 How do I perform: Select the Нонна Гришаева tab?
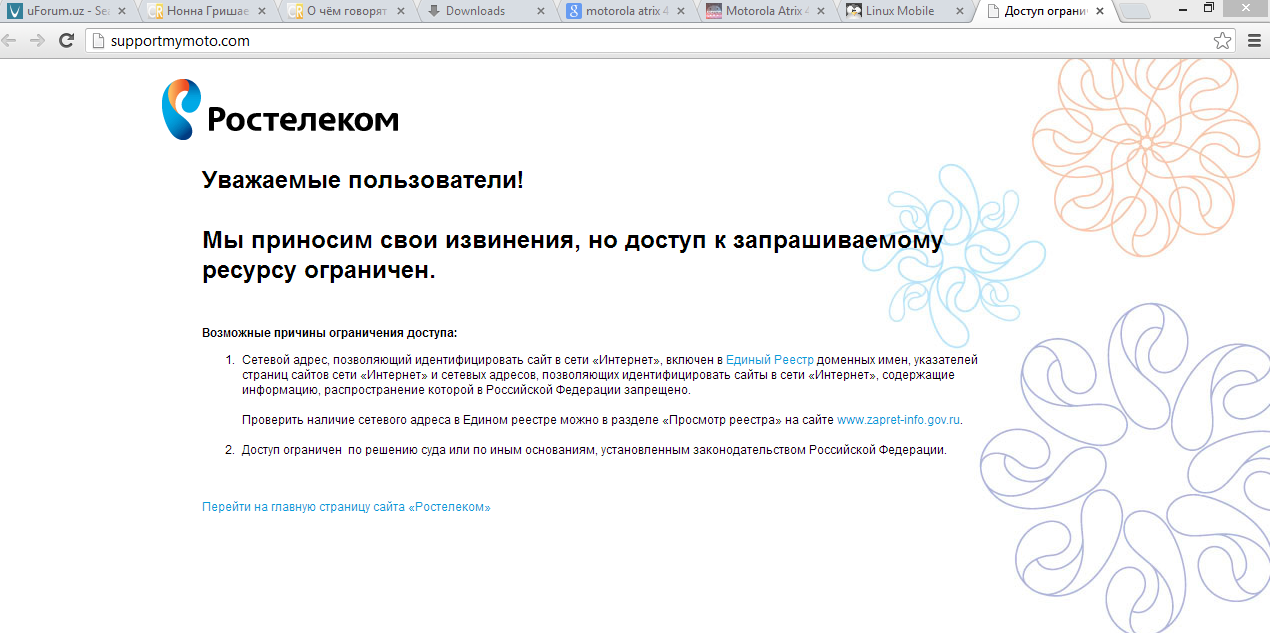(x=205, y=12)
